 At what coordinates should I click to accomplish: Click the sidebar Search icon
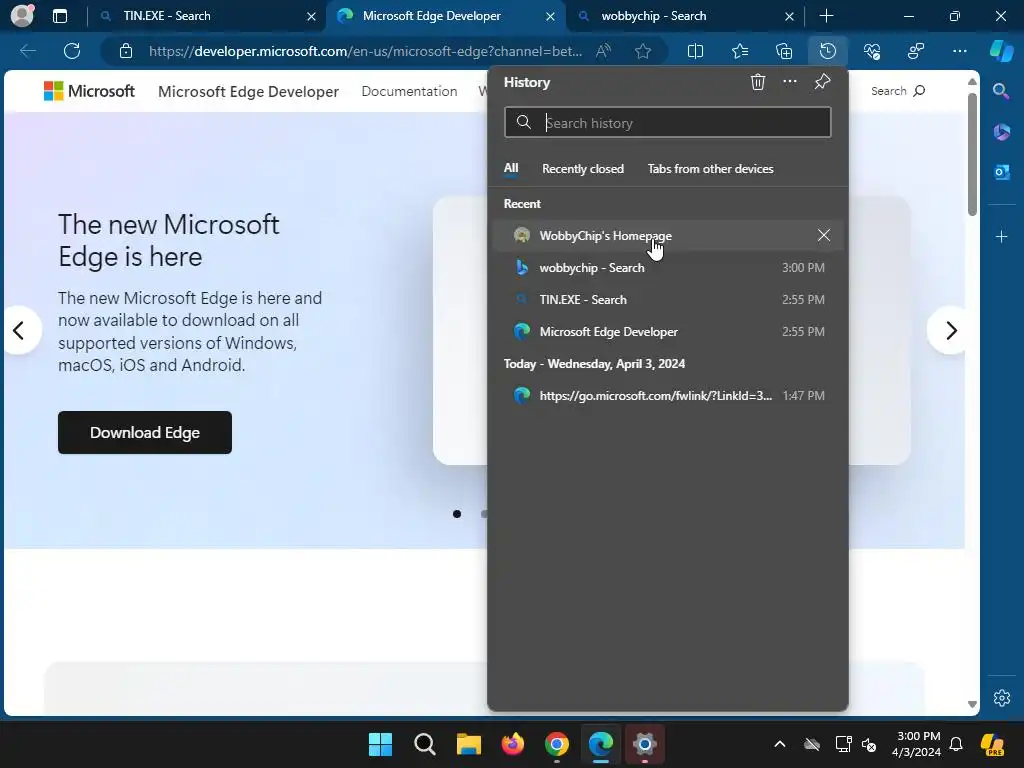coord(1001,91)
